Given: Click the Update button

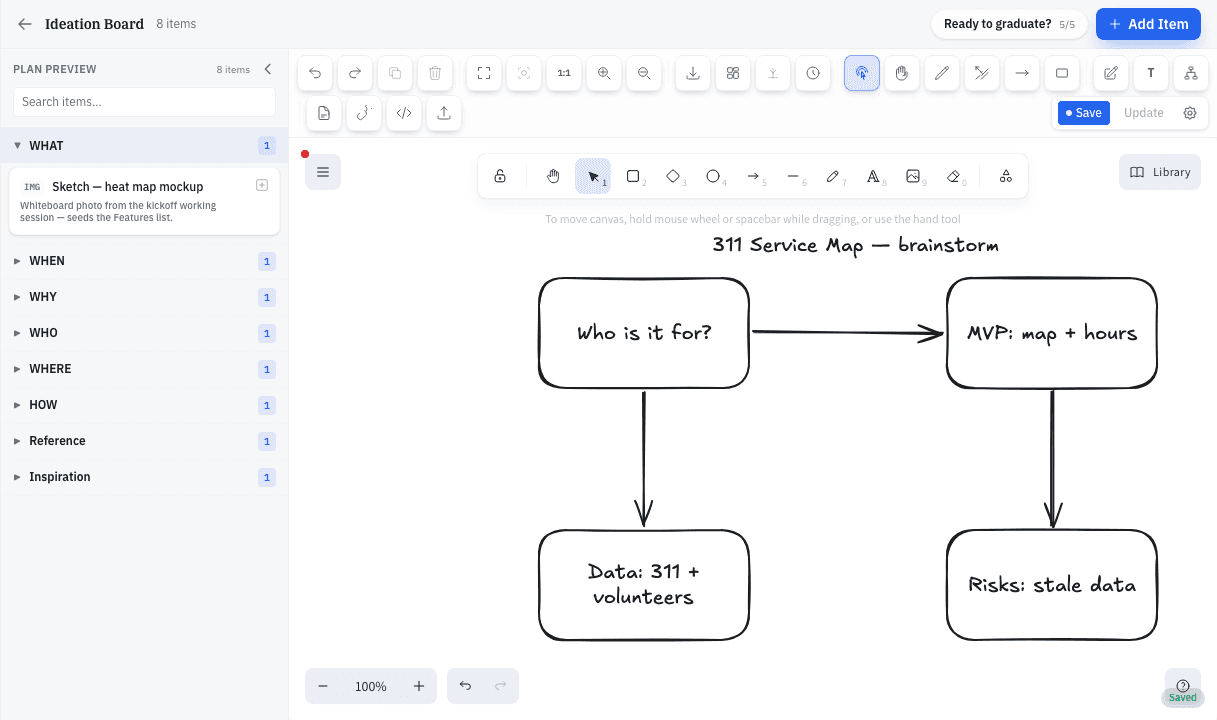Looking at the screenshot, I should (x=1143, y=113).
